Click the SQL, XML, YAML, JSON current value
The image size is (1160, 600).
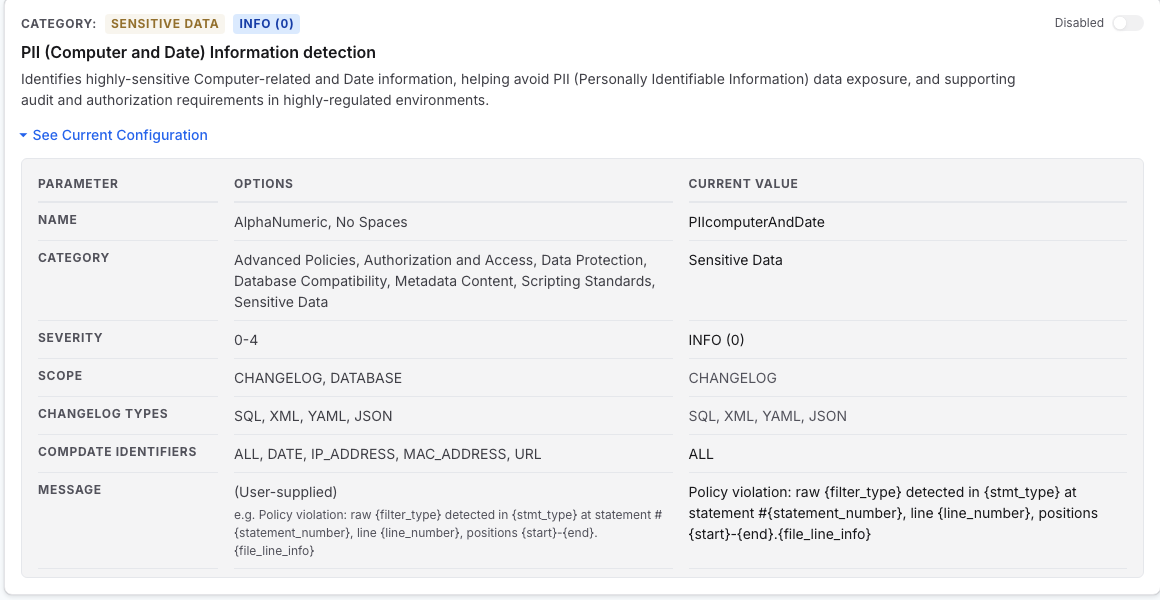tap(767, 417)
